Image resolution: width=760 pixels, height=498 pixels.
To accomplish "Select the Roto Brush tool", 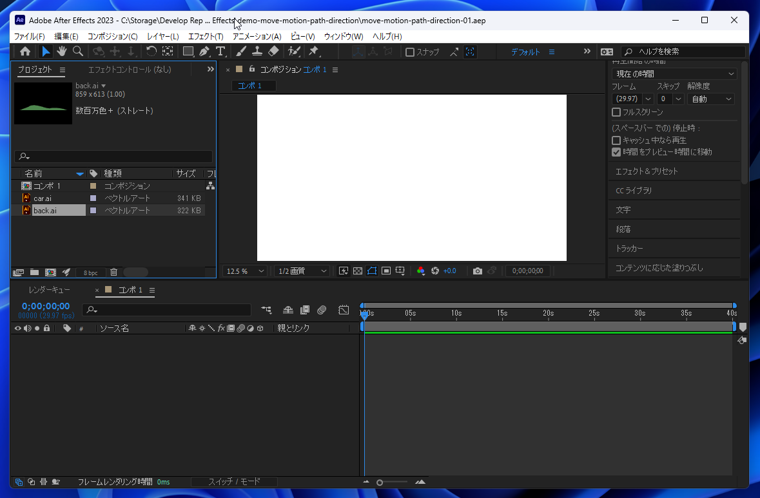I will pos(294,51).
